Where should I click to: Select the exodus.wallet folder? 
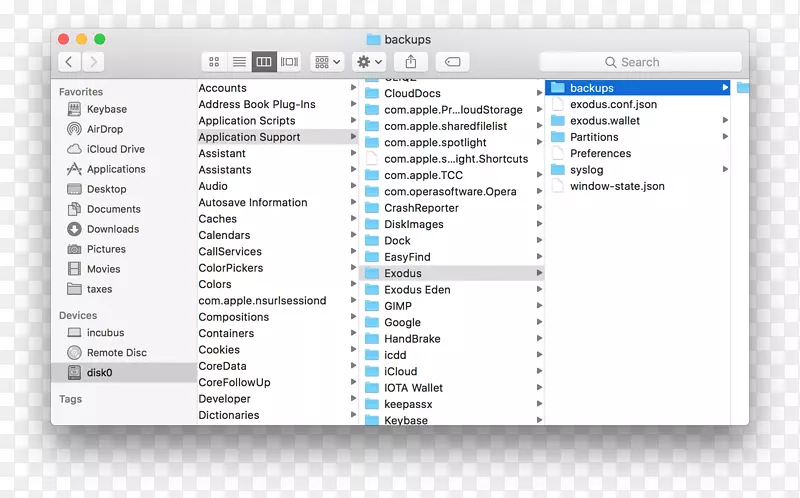pos(638,120)
